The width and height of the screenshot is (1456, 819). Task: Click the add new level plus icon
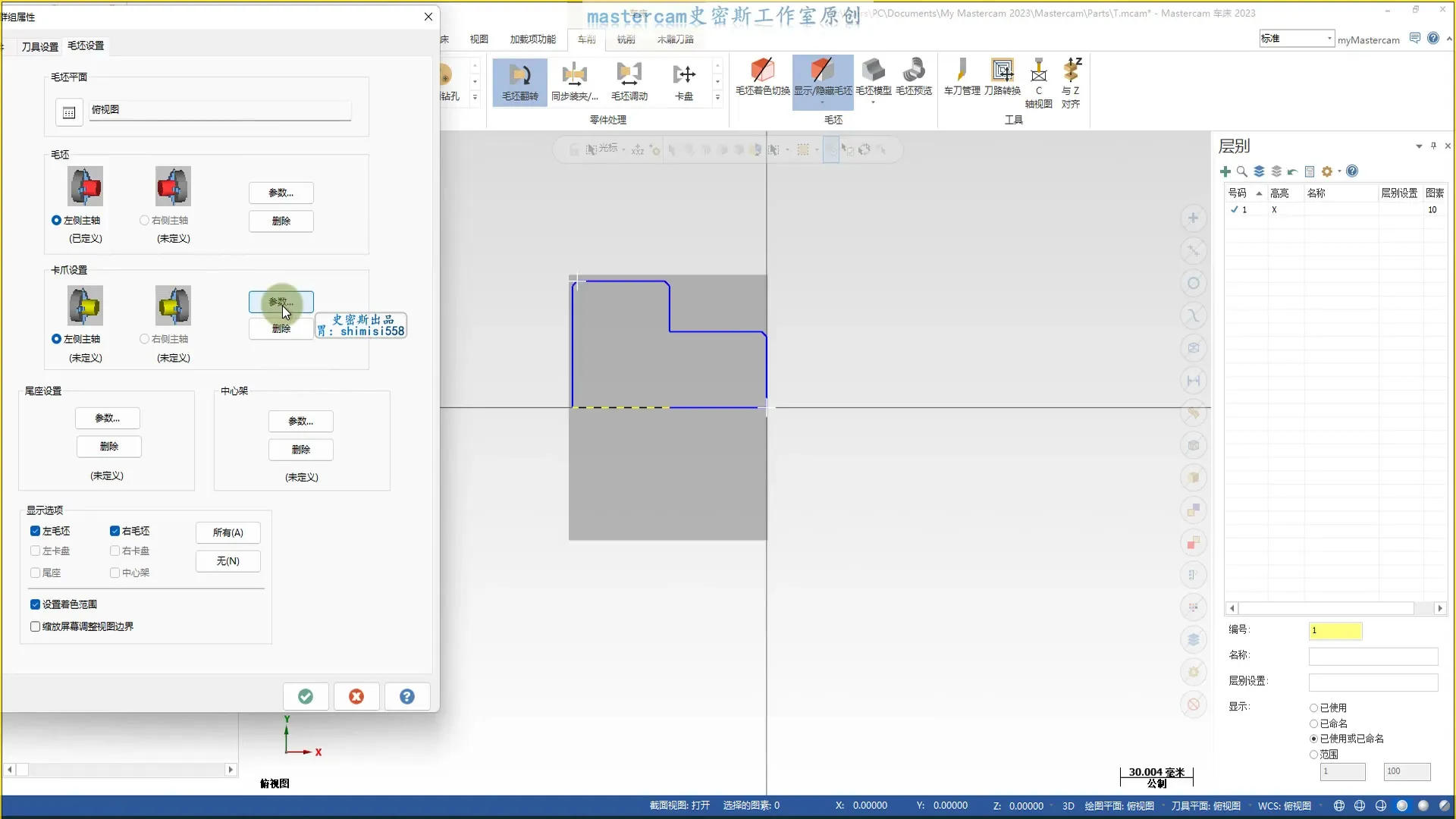point(1225,171)
